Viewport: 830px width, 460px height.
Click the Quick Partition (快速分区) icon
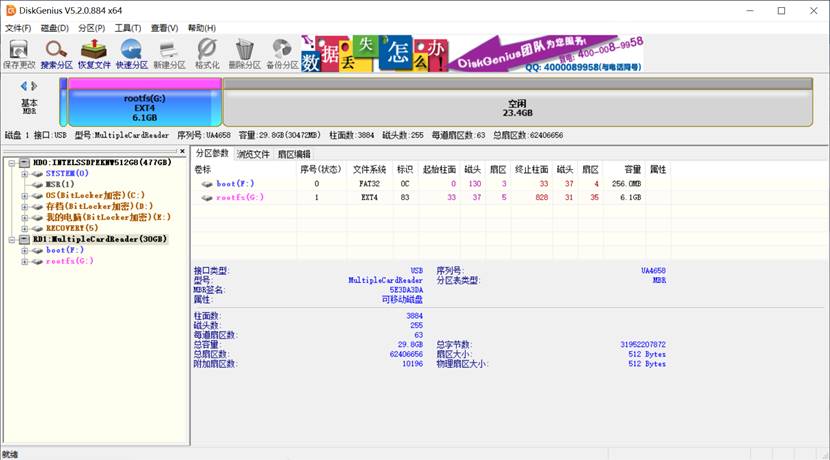[131, 54]
